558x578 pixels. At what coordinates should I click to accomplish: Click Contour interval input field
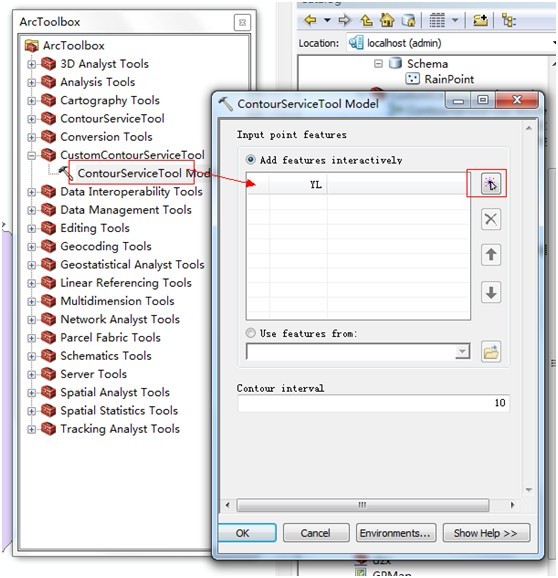(x=373, y=403)
